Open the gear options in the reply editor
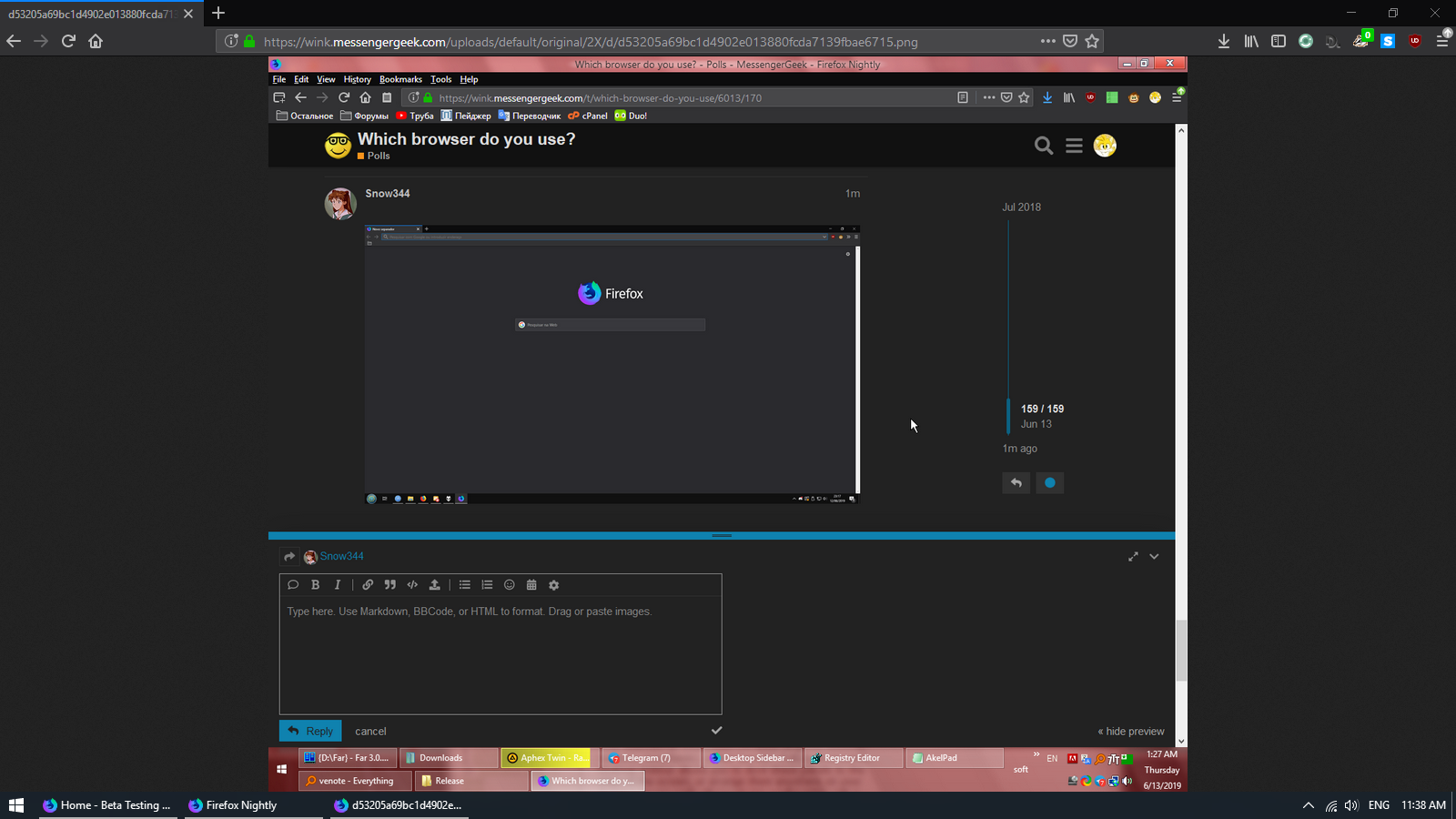The width and height of the screenshot is (1456, 819). [x=553, y=585]
